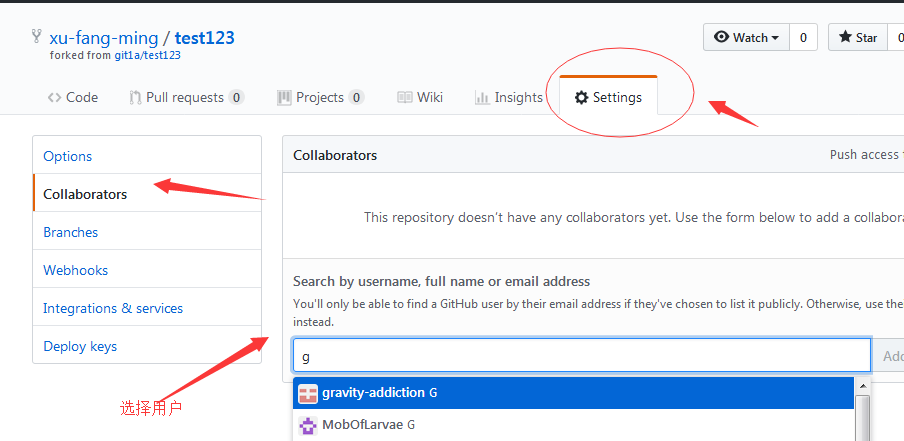Go to Integrations & services settings
904x441 pixels.
(113, 308)
